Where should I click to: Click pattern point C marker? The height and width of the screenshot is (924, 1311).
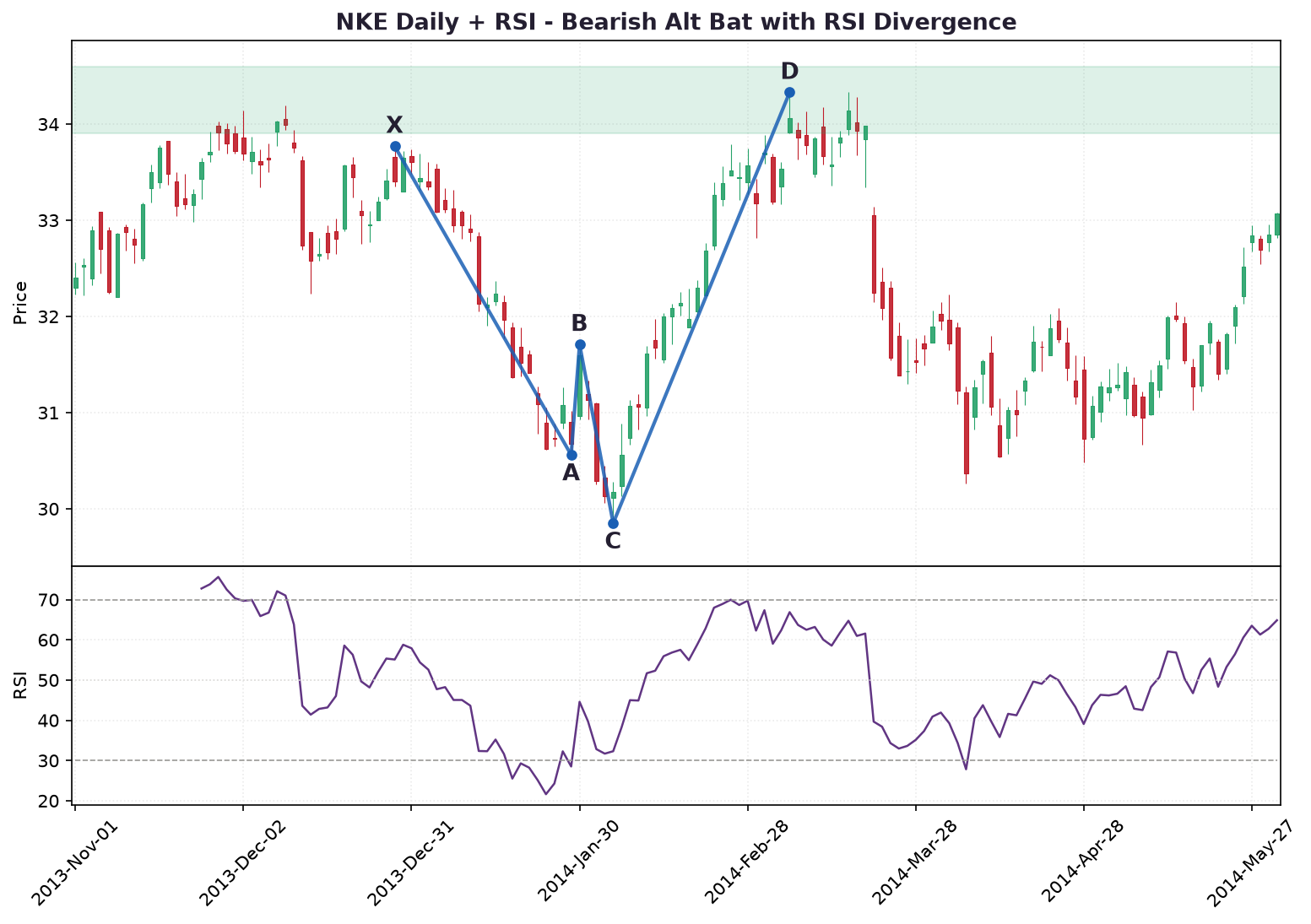pyautogui.click(x=613, y=523)
